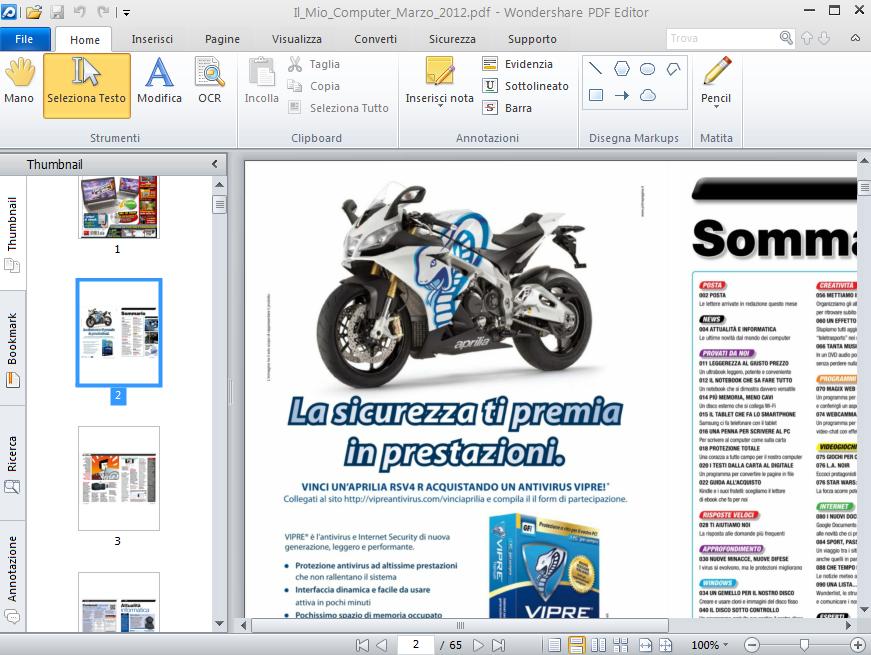Switch to continuous facing pages view

tap(620, 645)
